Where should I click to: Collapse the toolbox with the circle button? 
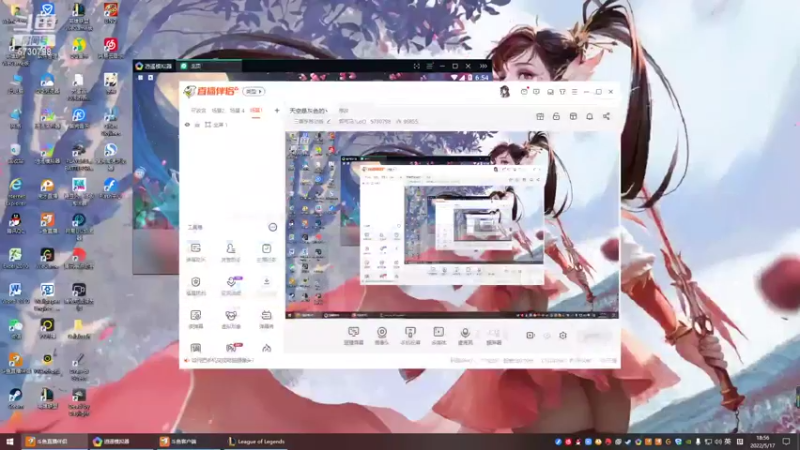[272, 227]
